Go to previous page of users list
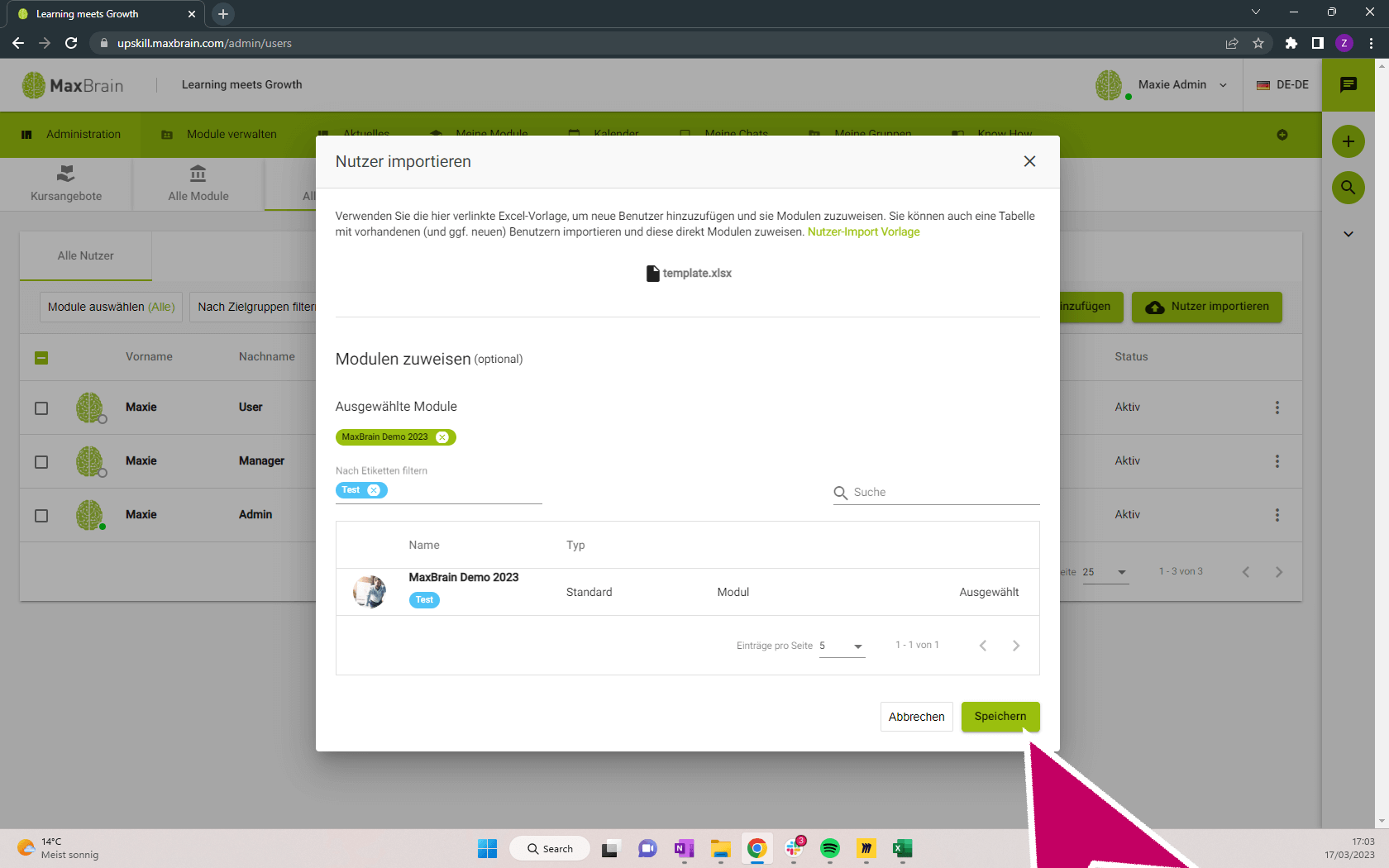Viewport: 1389px width, 868px height. tap(1246, 572)
